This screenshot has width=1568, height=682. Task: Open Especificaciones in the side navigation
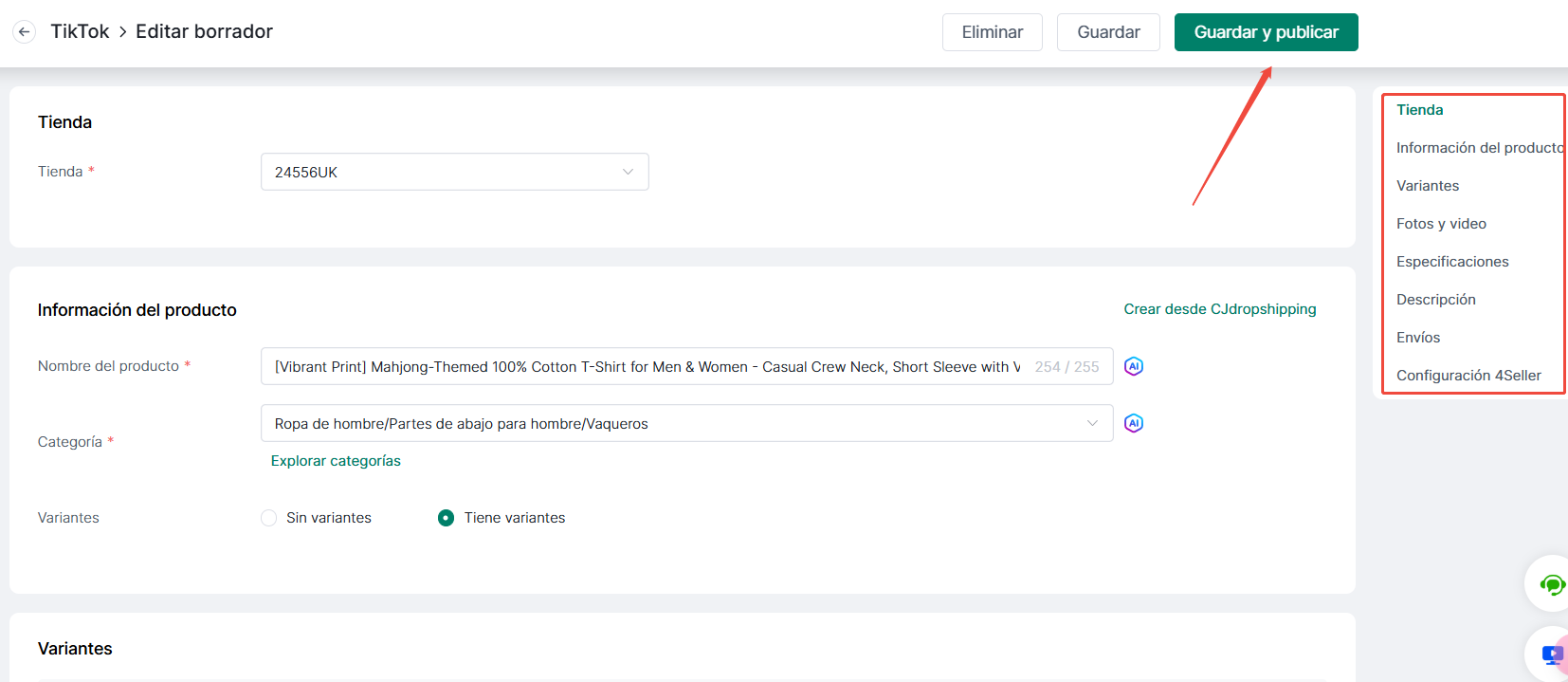[x=1451, y=262]
